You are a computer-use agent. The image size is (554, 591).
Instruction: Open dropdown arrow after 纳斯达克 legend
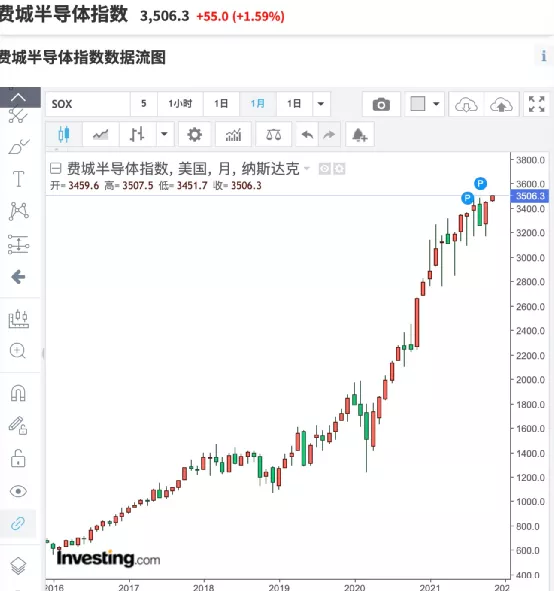tap(307, 168)
